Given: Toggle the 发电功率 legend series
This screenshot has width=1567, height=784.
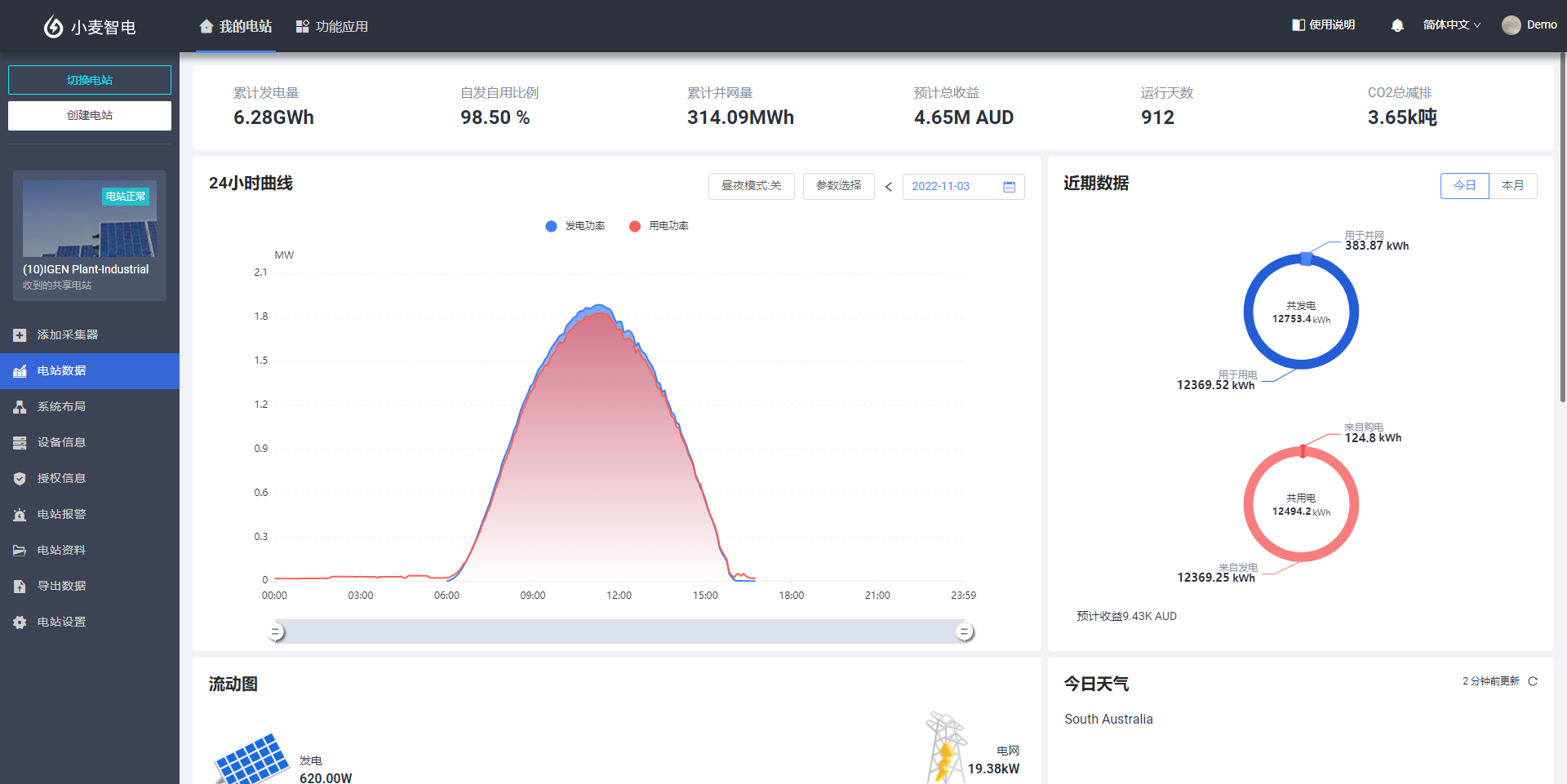Looking at the screenshot, I should point(575,226).
